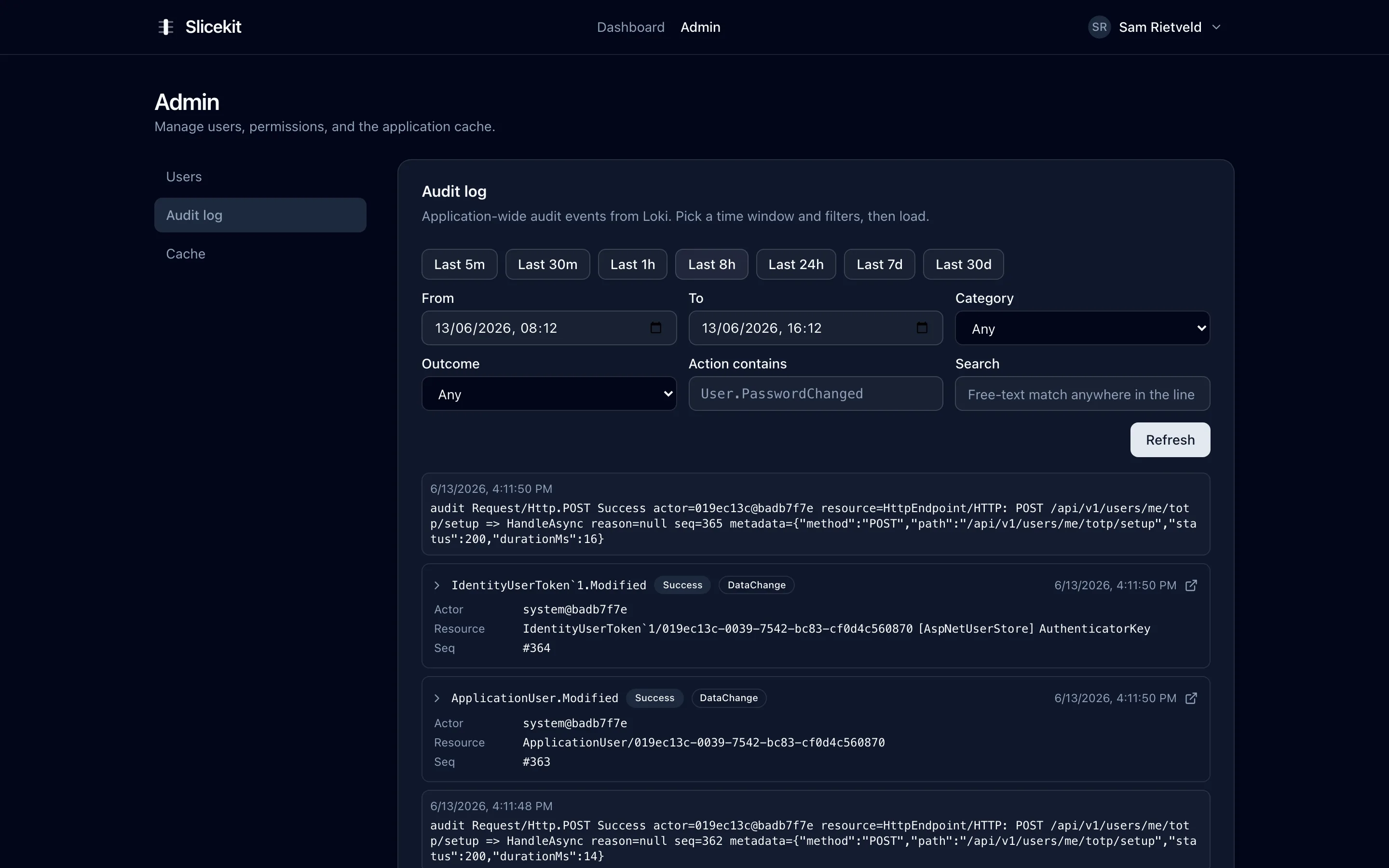Viewport: 1389px width, 868px height.
Task: Focus the From date-time field
Action: click(549, 328)
